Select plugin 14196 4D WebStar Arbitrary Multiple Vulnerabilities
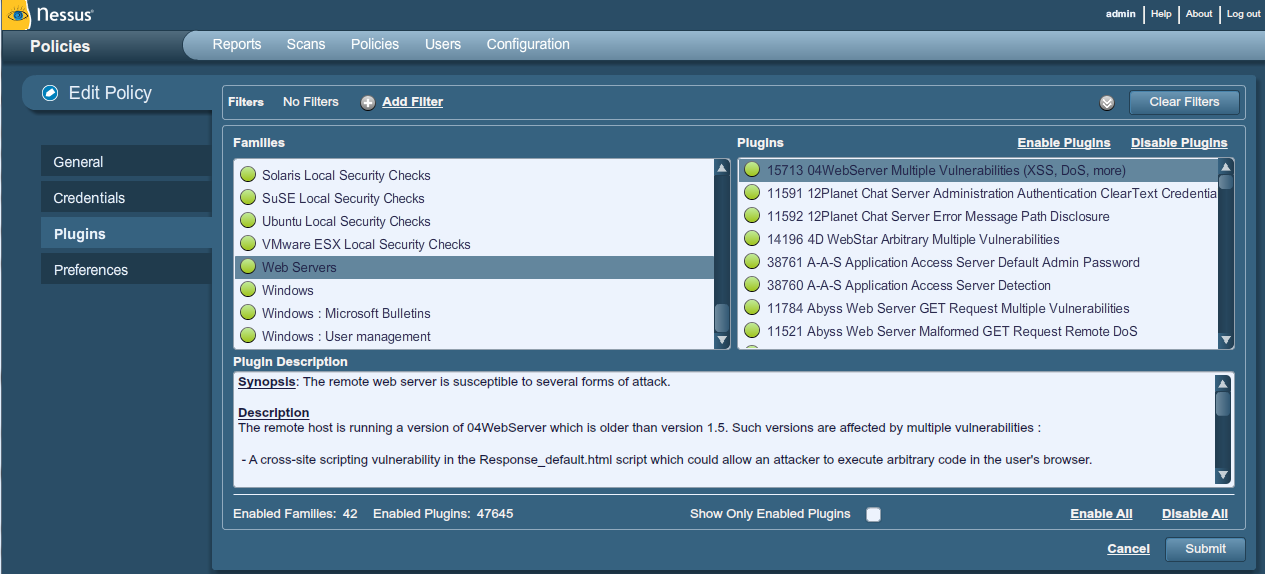 click(x=978, y=239)
